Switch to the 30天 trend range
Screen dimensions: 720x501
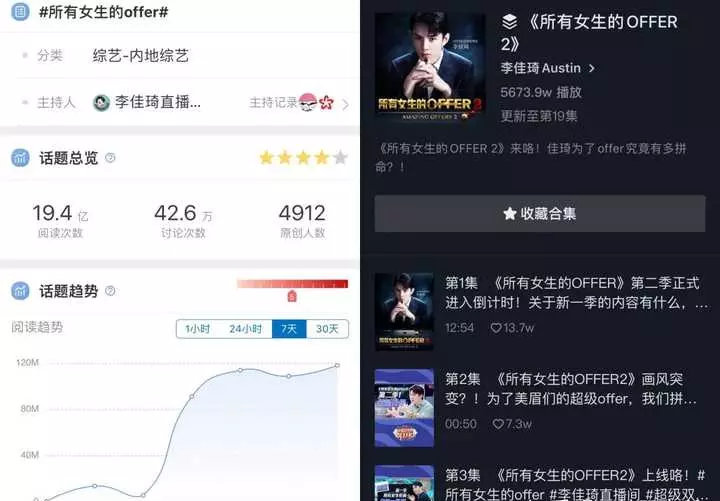coord(327,329)
